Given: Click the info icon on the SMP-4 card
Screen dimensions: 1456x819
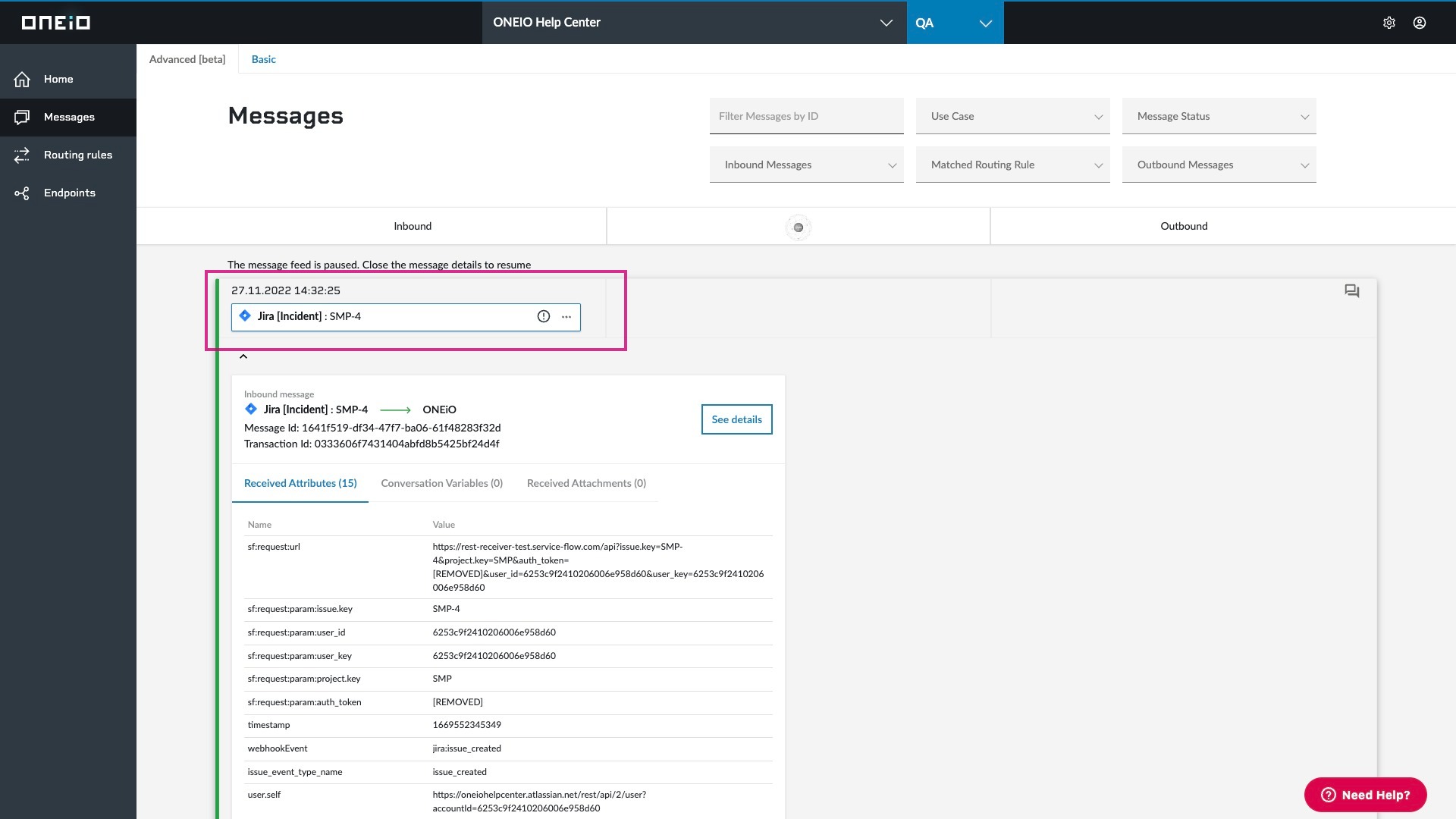Looking at the screenshot, I should (544, 317).
